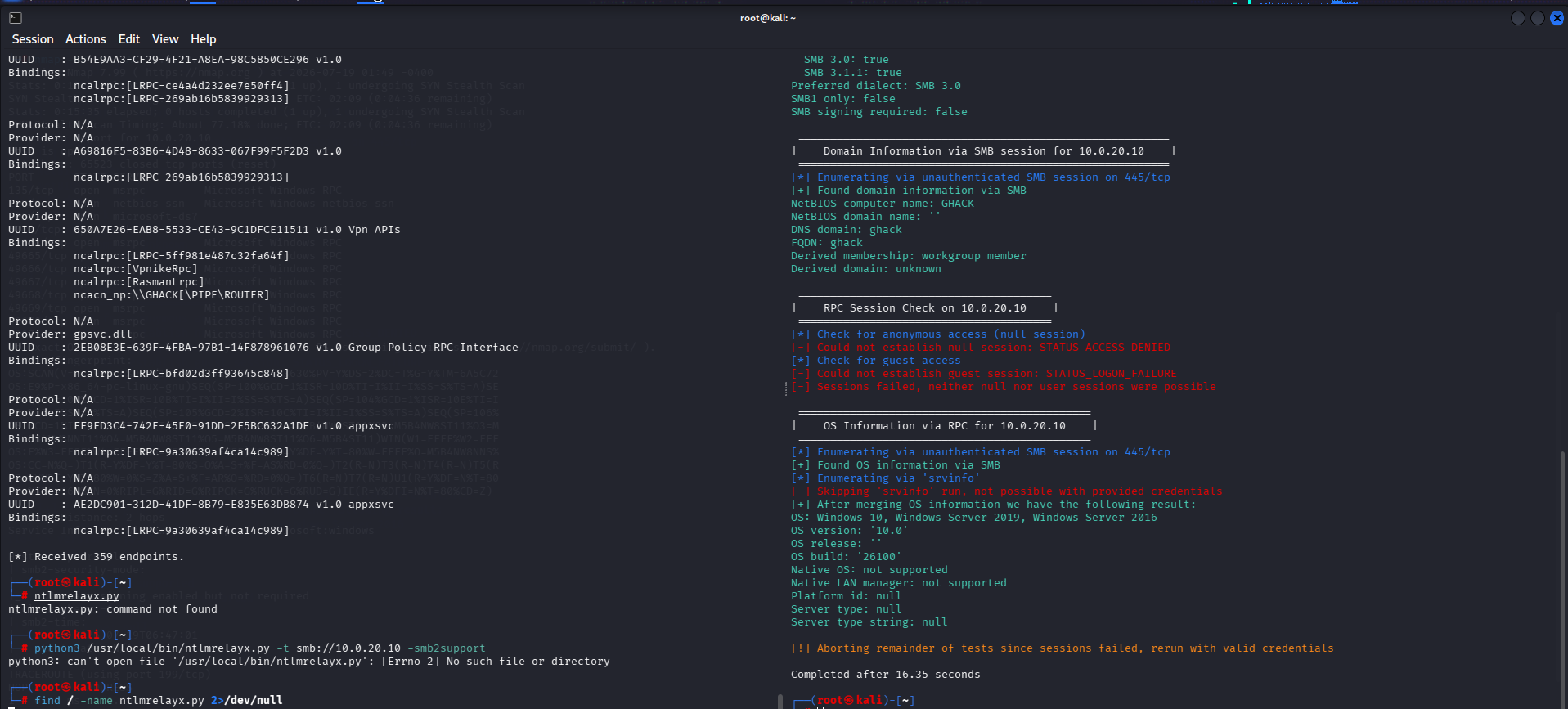Image resolution: width=1568 pixels, height=709 pixels.
Task: Open the Actions menu
Action: coord(86,39)
